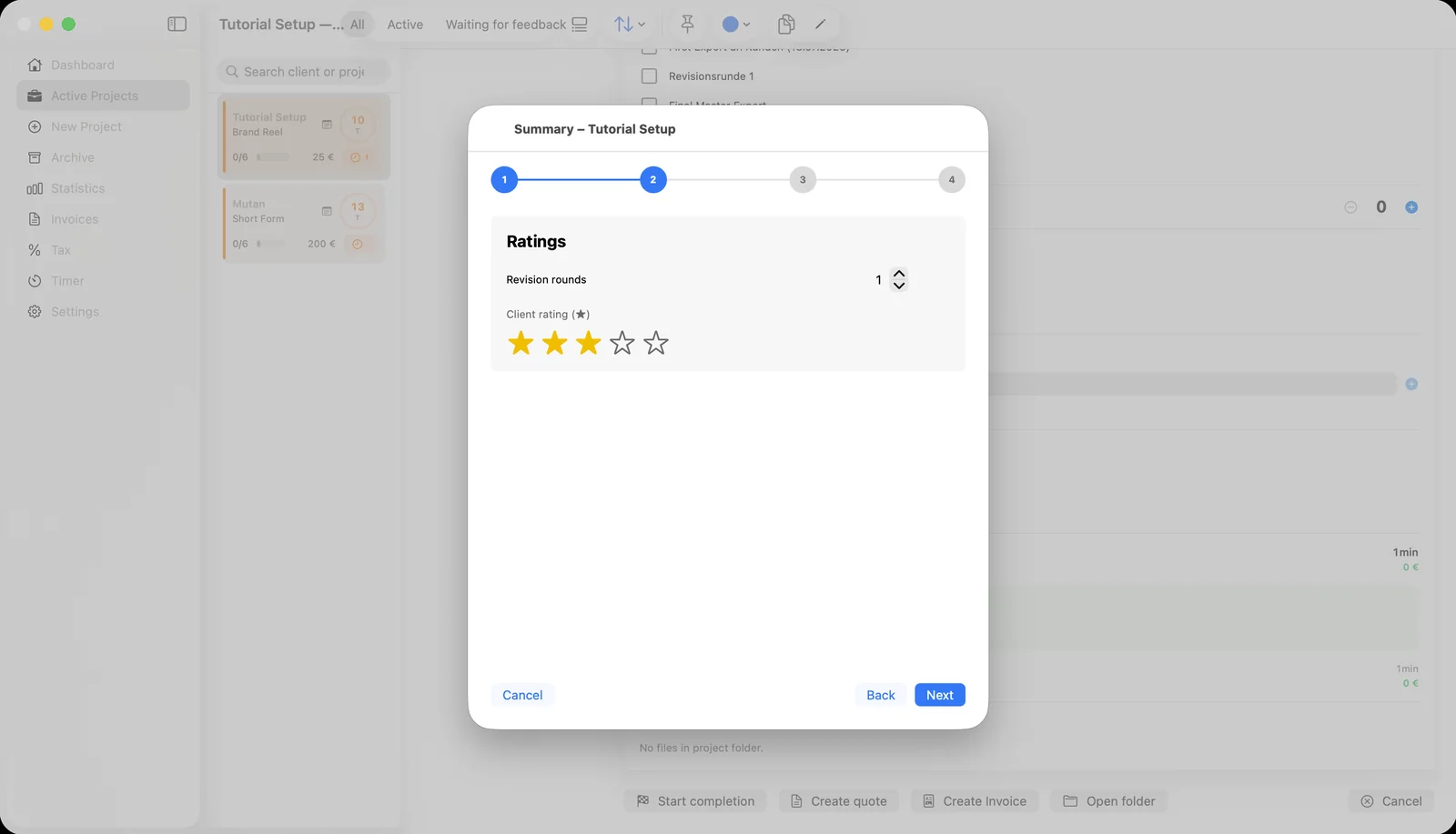Screen dimensions: 1456x834
Task: Set client rating to two stars
Action: tap(554, 343)
